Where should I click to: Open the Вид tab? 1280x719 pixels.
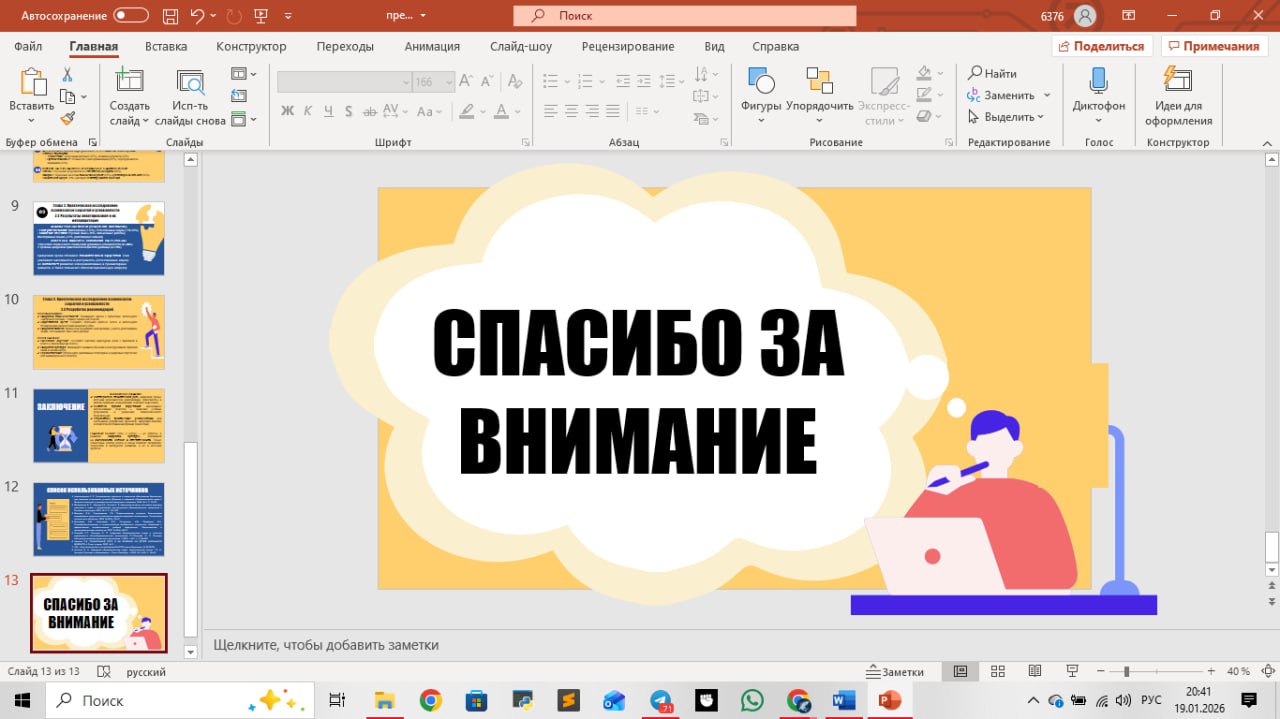tap(714, 46)
